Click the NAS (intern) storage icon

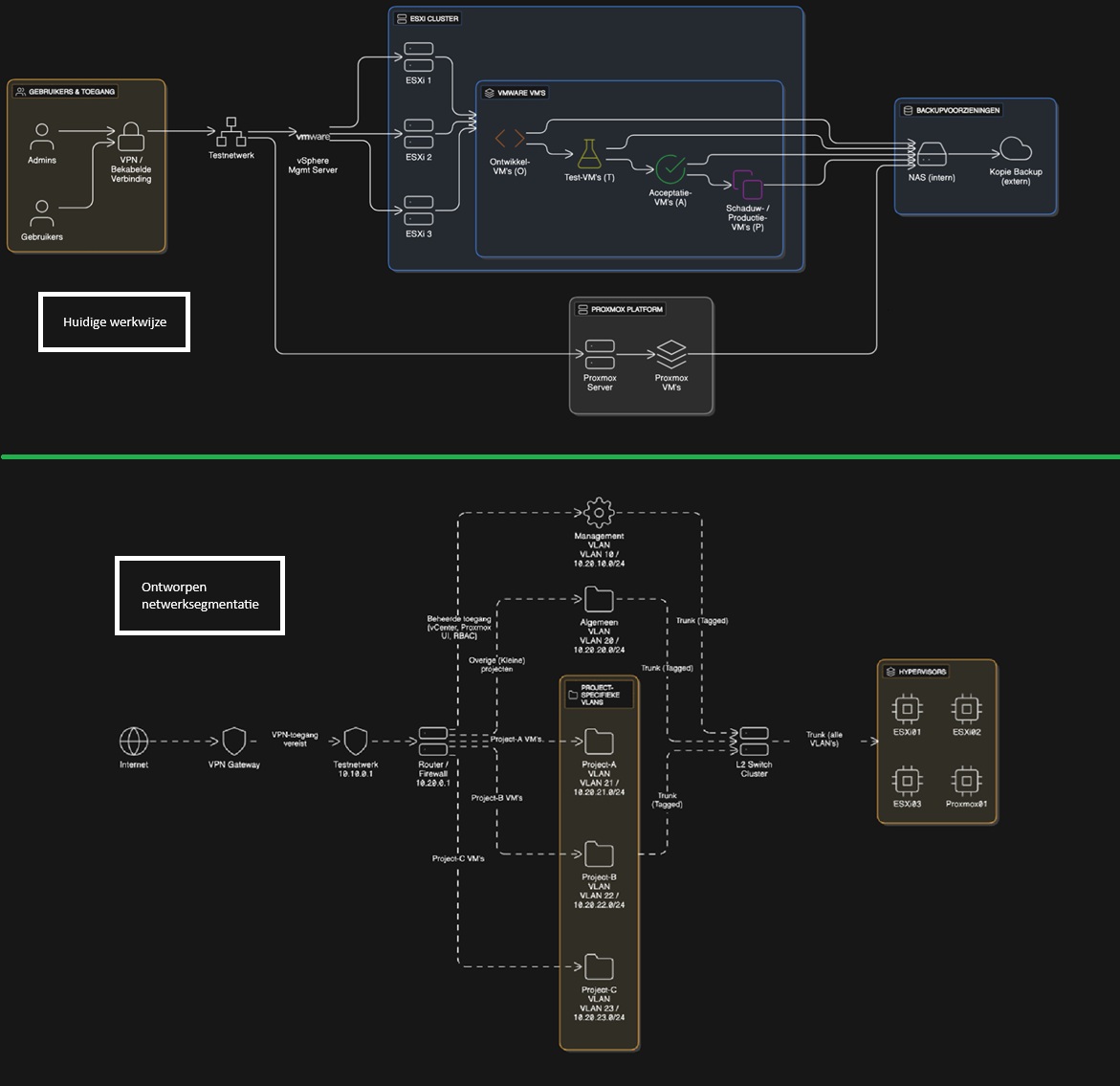931,153
